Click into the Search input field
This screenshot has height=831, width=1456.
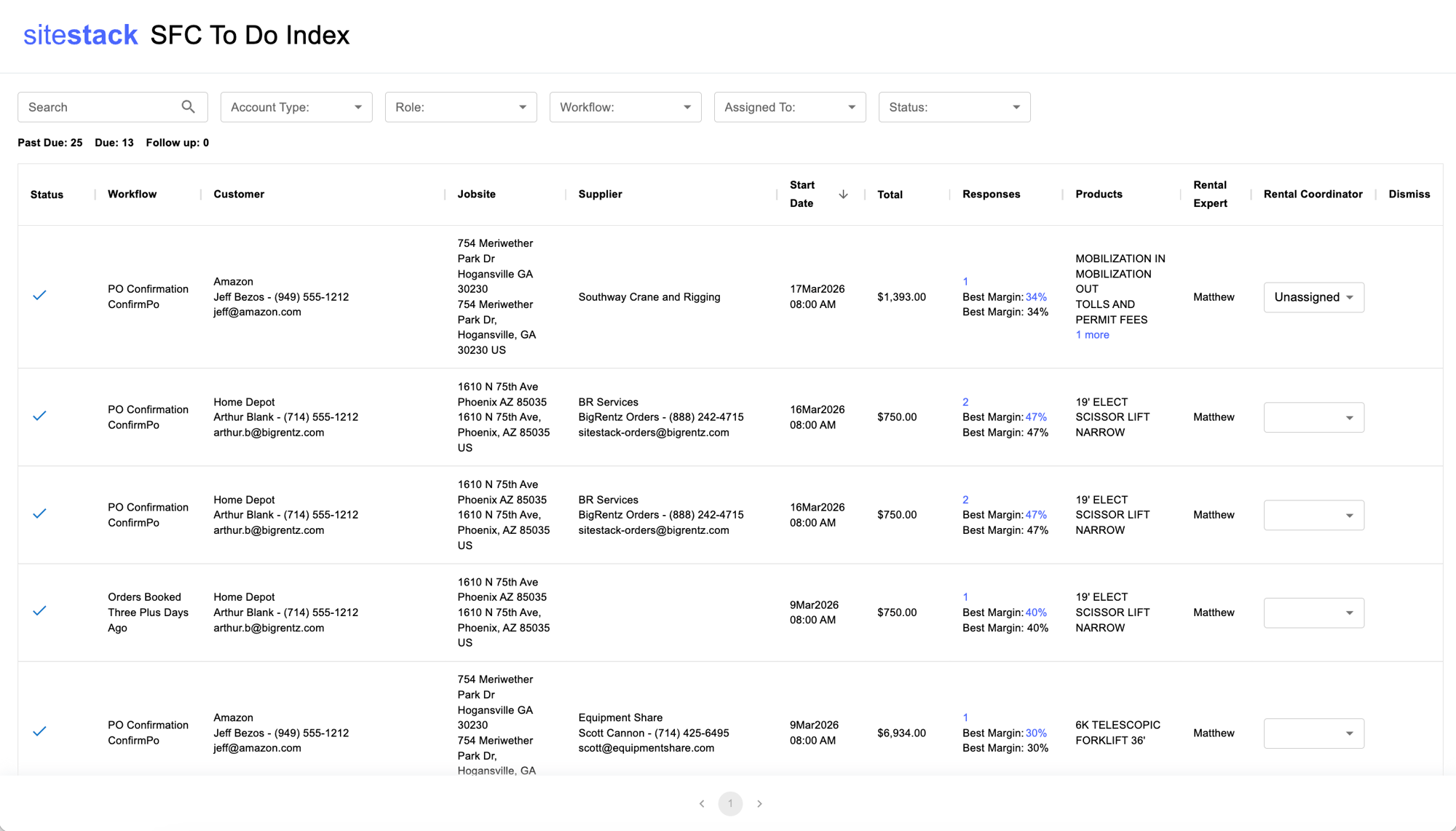pyautogui.click(x=98, y=107)
